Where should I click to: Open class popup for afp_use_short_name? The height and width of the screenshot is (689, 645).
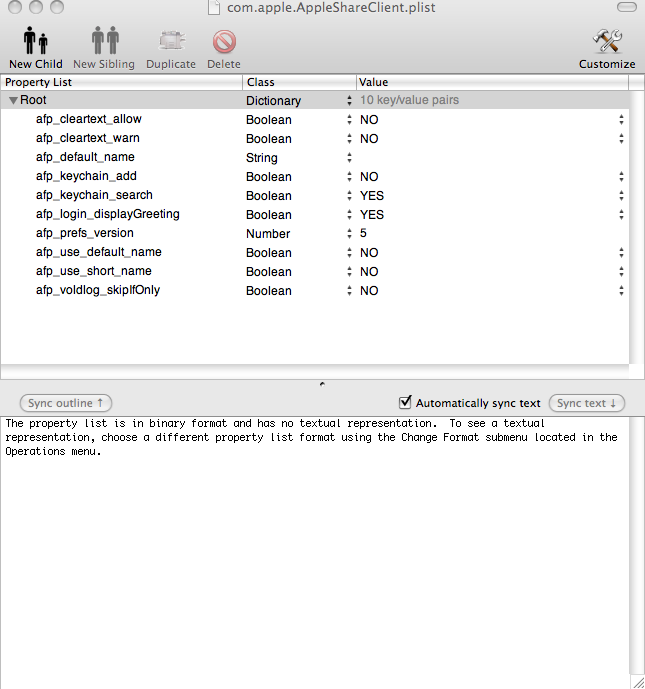point(349,272)
